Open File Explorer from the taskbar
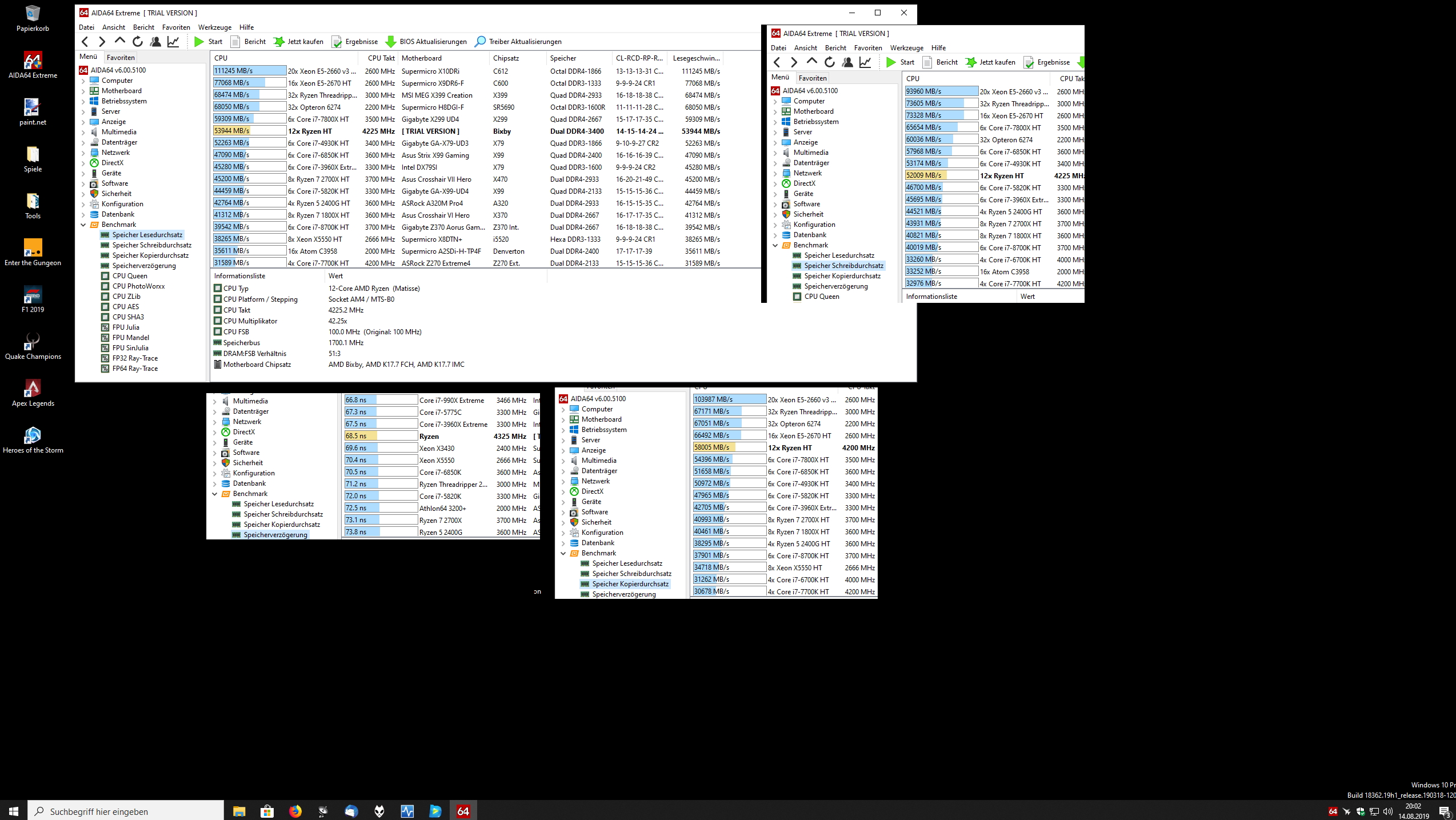The image size is (1456, 820). click(x=239, y=811)
